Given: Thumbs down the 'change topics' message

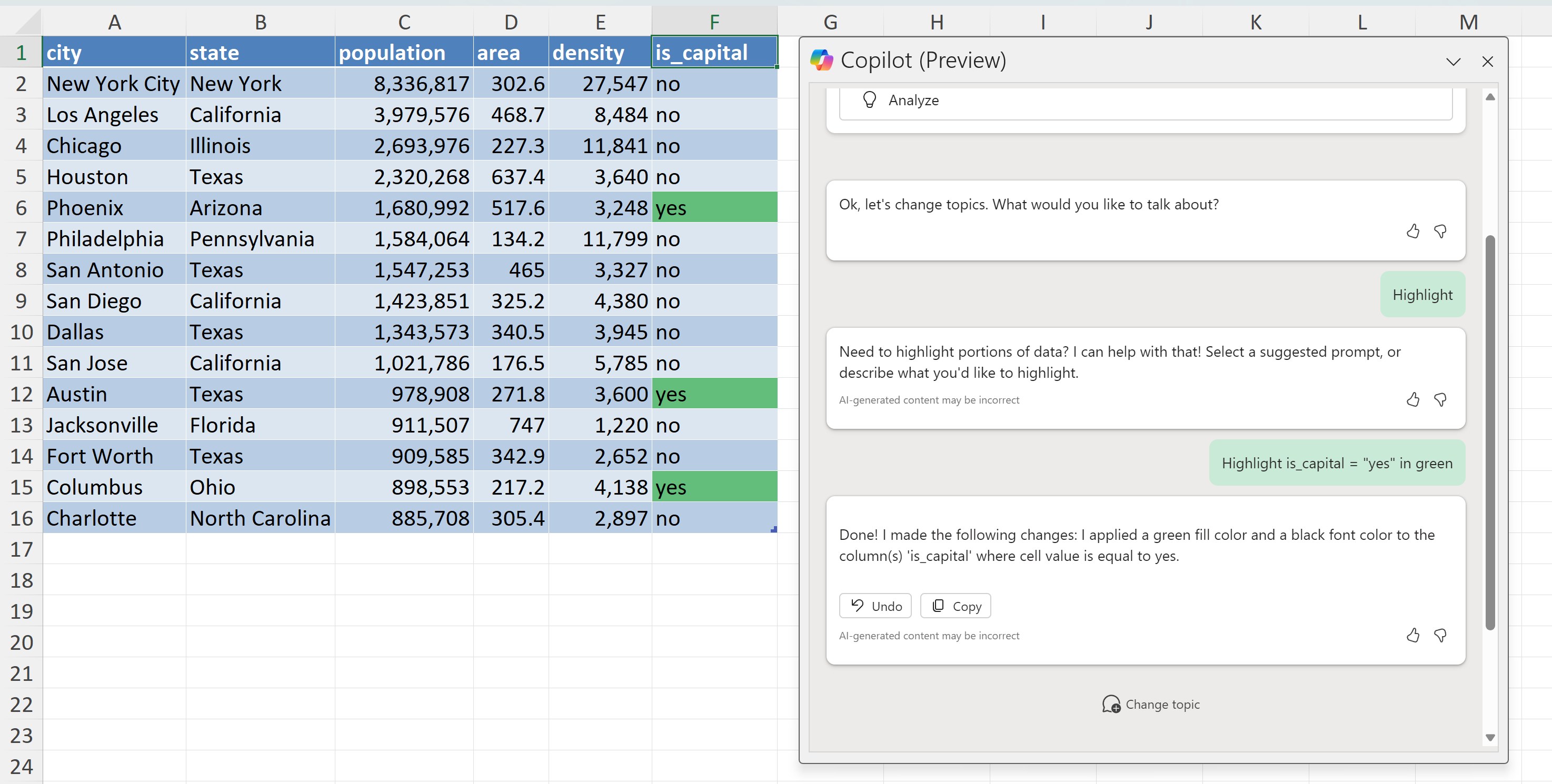Looking at the screenshot, I should pos(1440,231).
